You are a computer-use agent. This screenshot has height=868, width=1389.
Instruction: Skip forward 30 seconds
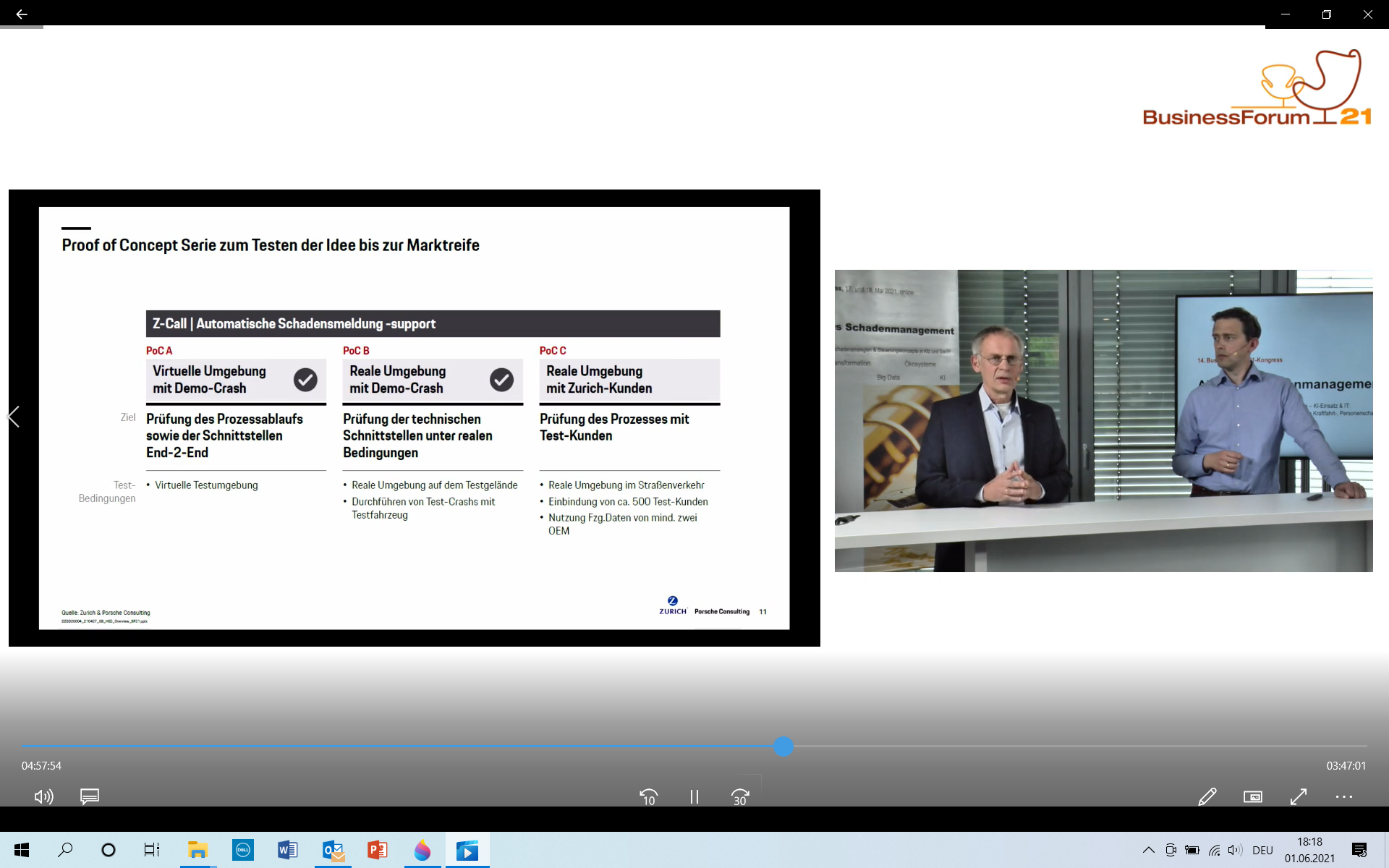coord(739,796)
